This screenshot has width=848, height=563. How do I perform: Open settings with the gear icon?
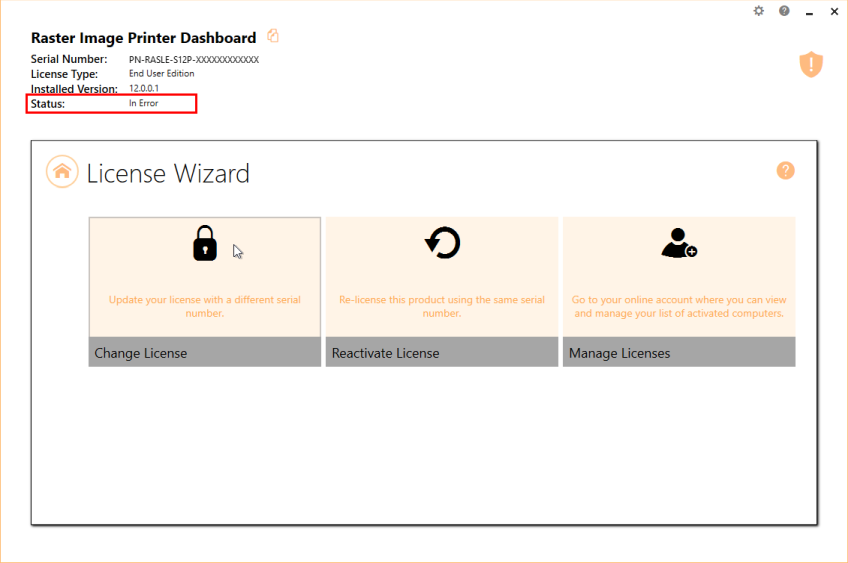coord(759,11)
